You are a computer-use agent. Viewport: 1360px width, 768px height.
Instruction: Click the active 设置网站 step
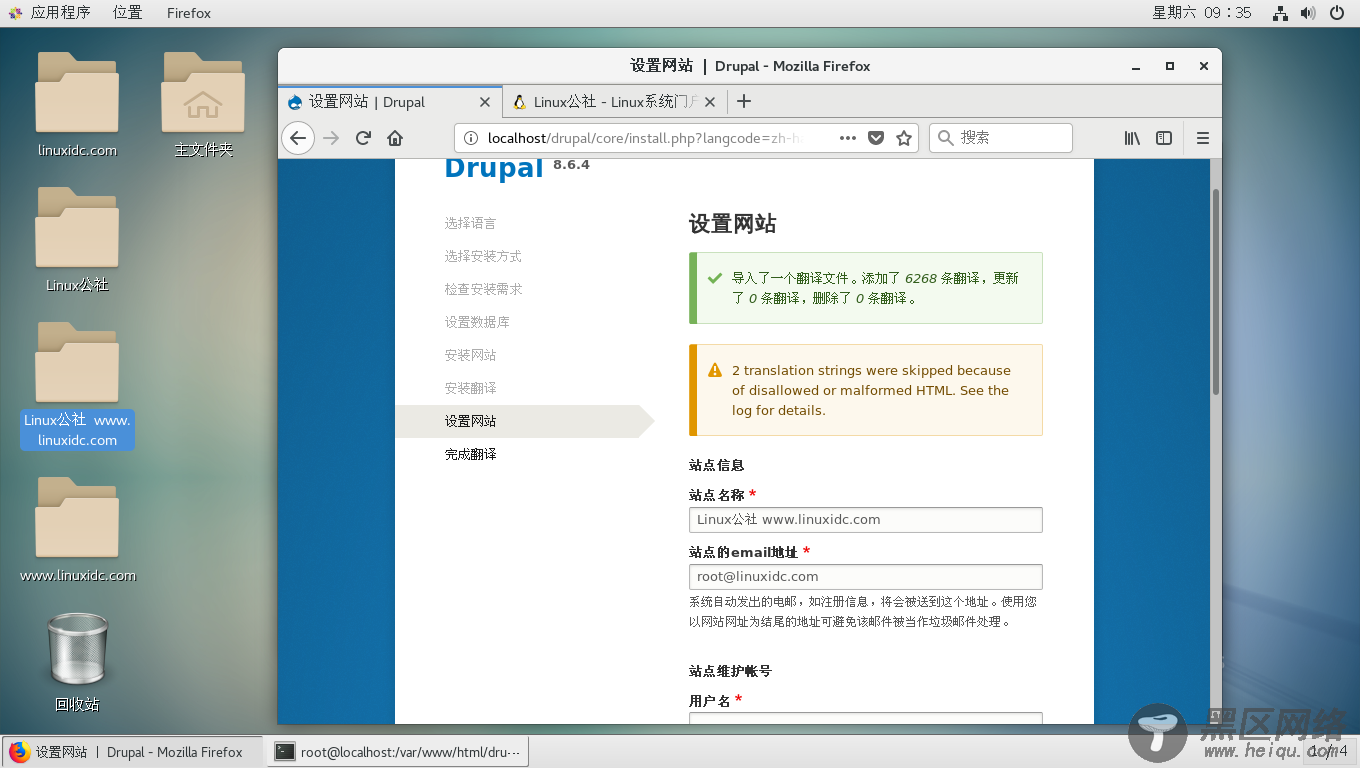click(524, 421)
